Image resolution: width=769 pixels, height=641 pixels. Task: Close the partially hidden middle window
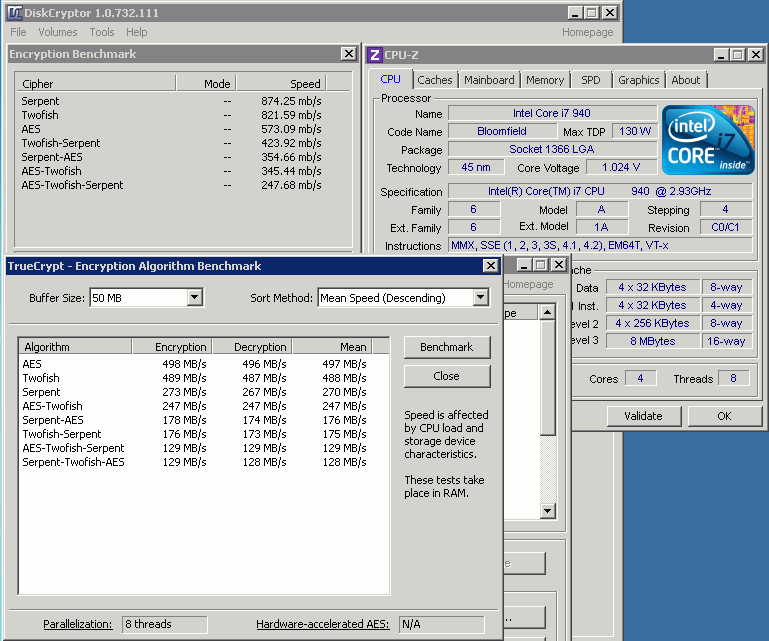coord(558,265)
